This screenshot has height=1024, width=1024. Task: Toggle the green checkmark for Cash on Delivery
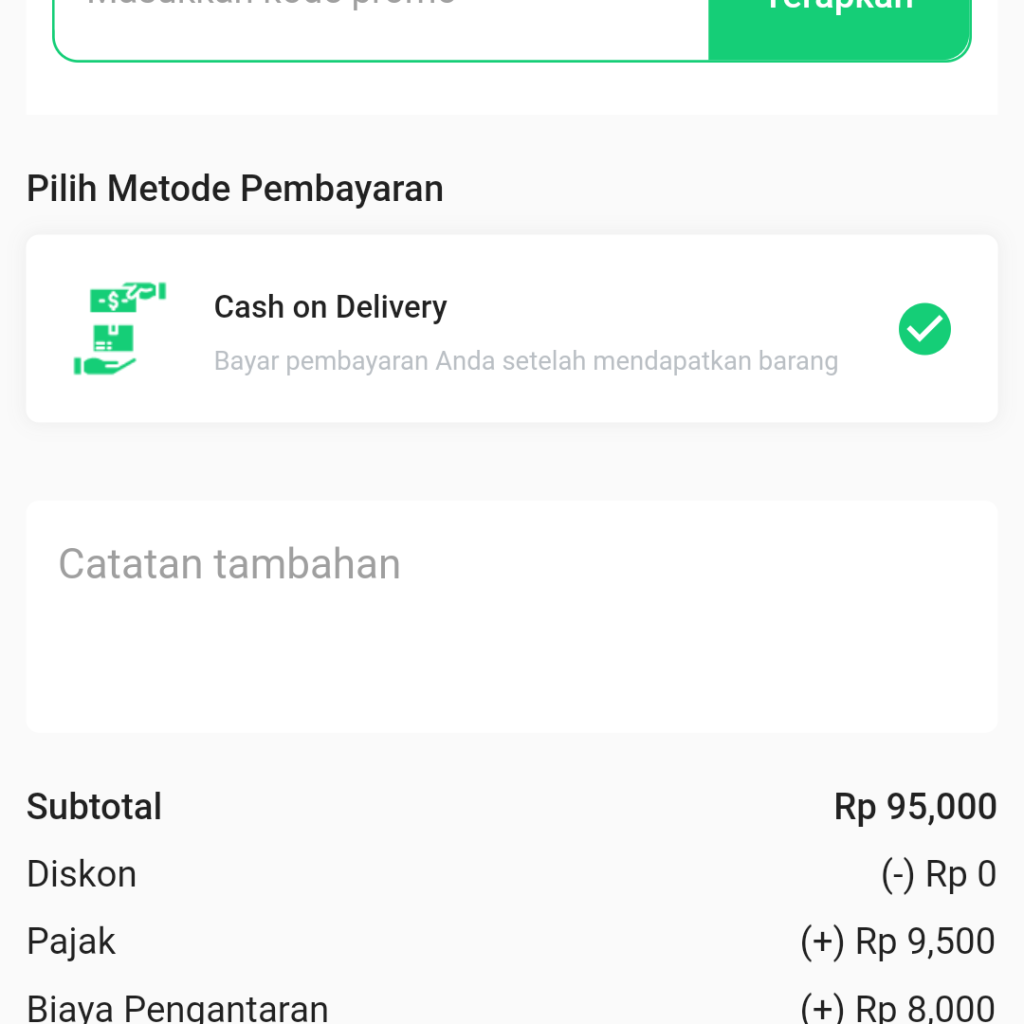(924, 328)
